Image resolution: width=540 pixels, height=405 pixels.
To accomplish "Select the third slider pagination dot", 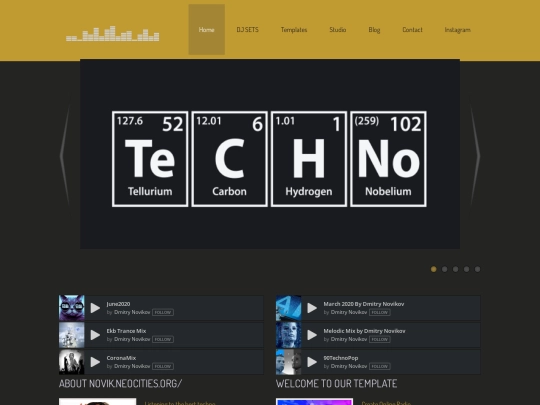I will pos(456,269).
